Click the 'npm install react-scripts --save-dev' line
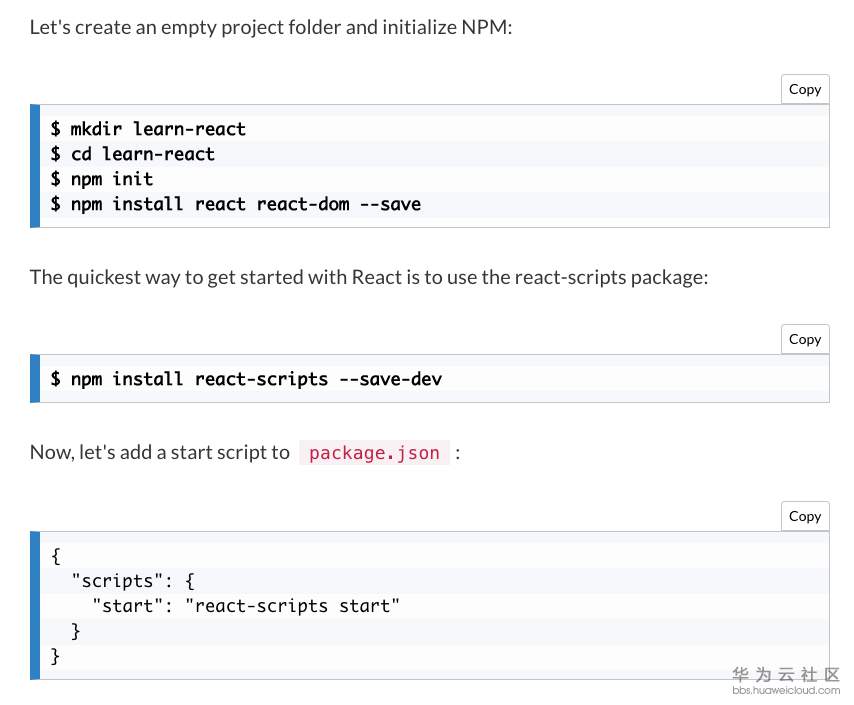Screen dimensions: 854x705 (x=246, y=379)
